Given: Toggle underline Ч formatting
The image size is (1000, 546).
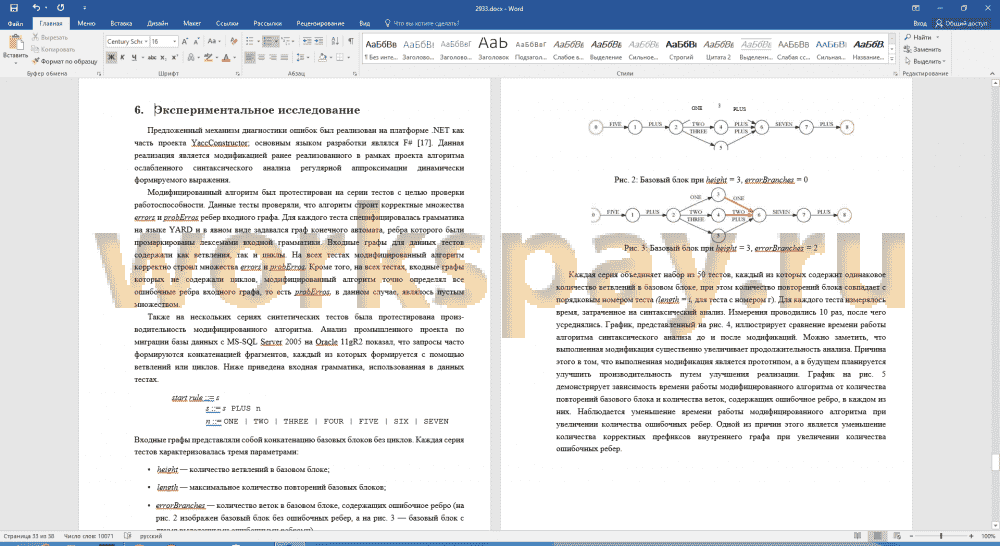Looking at the screenshot, I should [134, 57].
